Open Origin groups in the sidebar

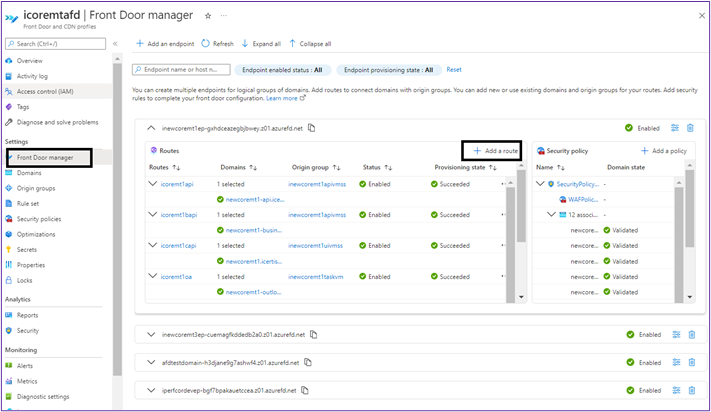[36, 188]
